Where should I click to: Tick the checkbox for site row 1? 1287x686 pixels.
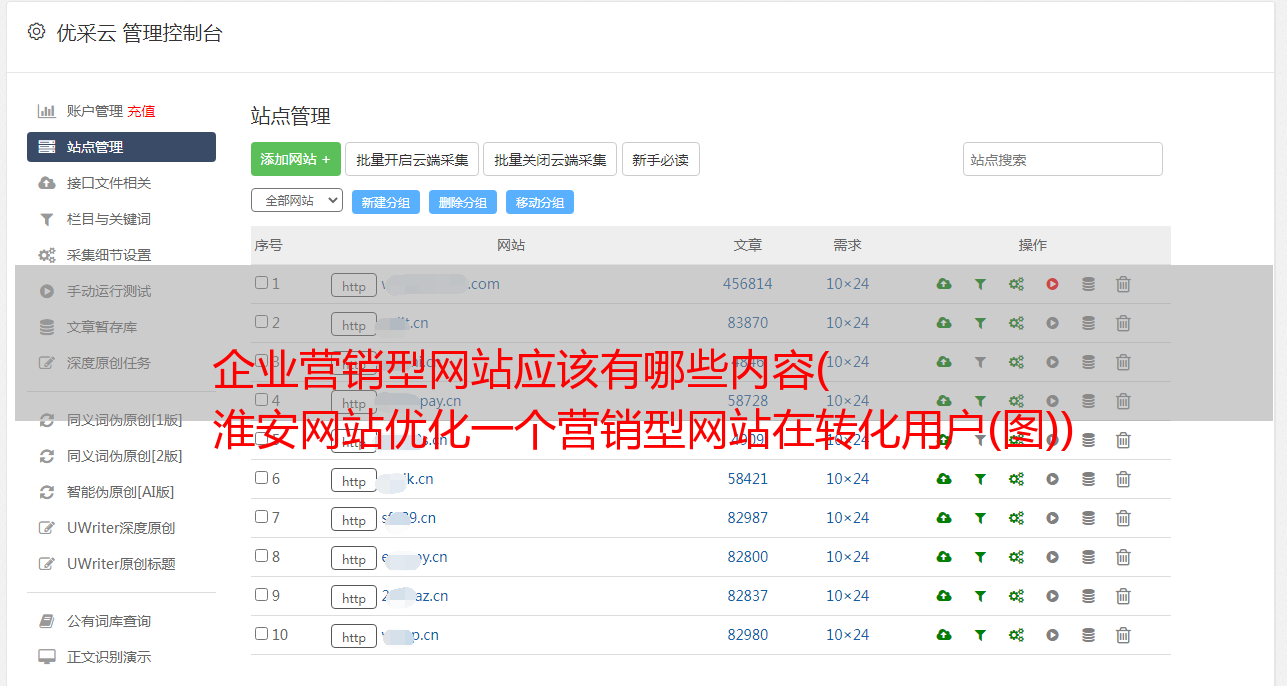261,283
